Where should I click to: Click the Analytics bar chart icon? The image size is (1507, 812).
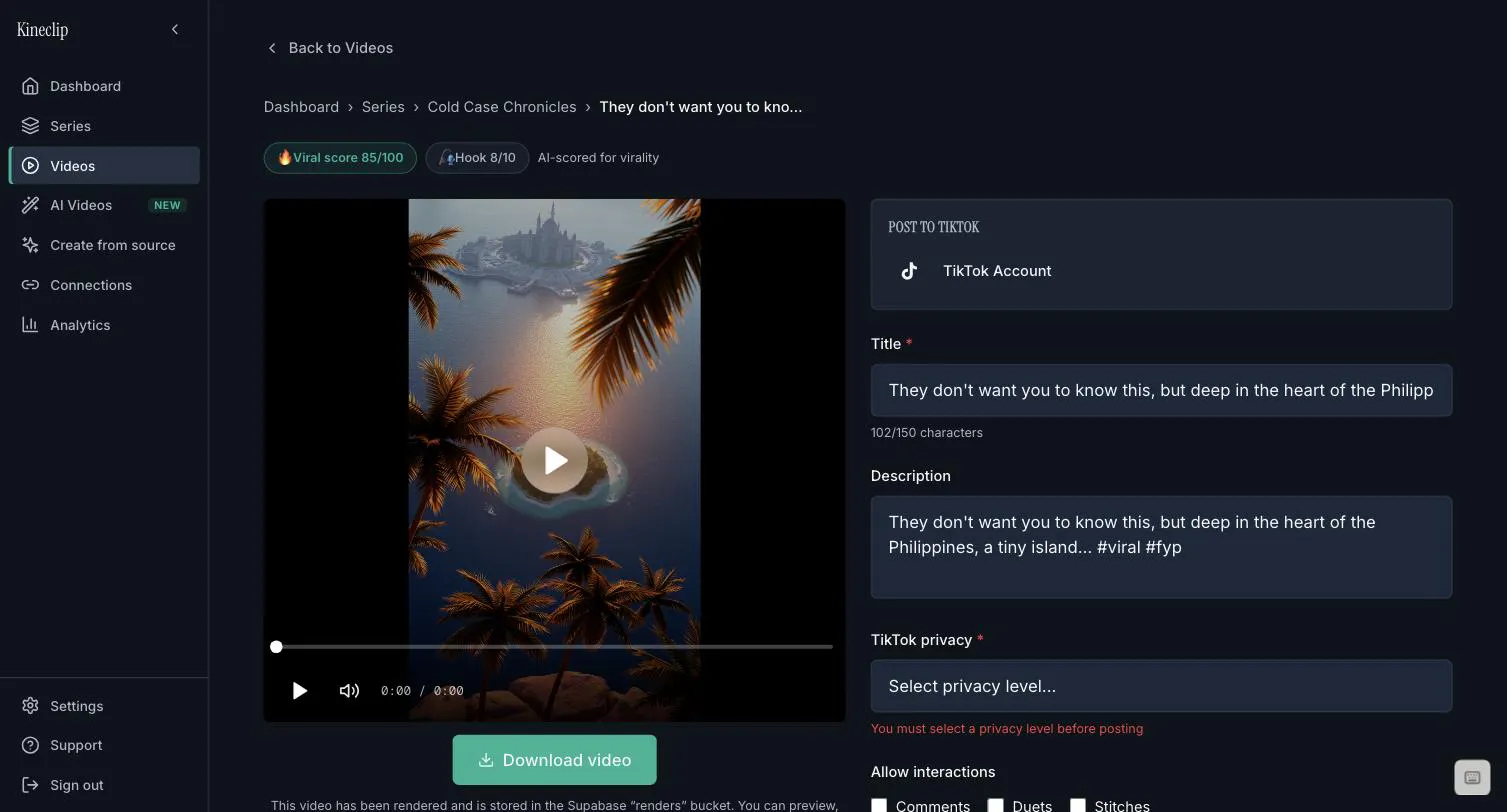[x=30, y=325]
